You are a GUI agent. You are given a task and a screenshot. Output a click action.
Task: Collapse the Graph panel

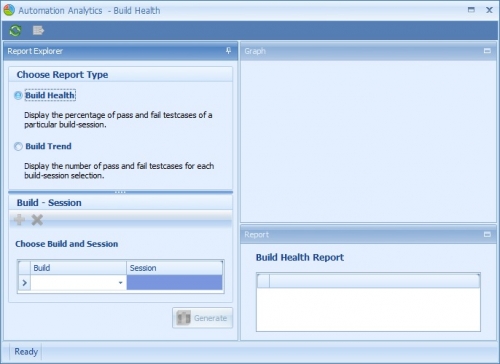tap(487, 51)
